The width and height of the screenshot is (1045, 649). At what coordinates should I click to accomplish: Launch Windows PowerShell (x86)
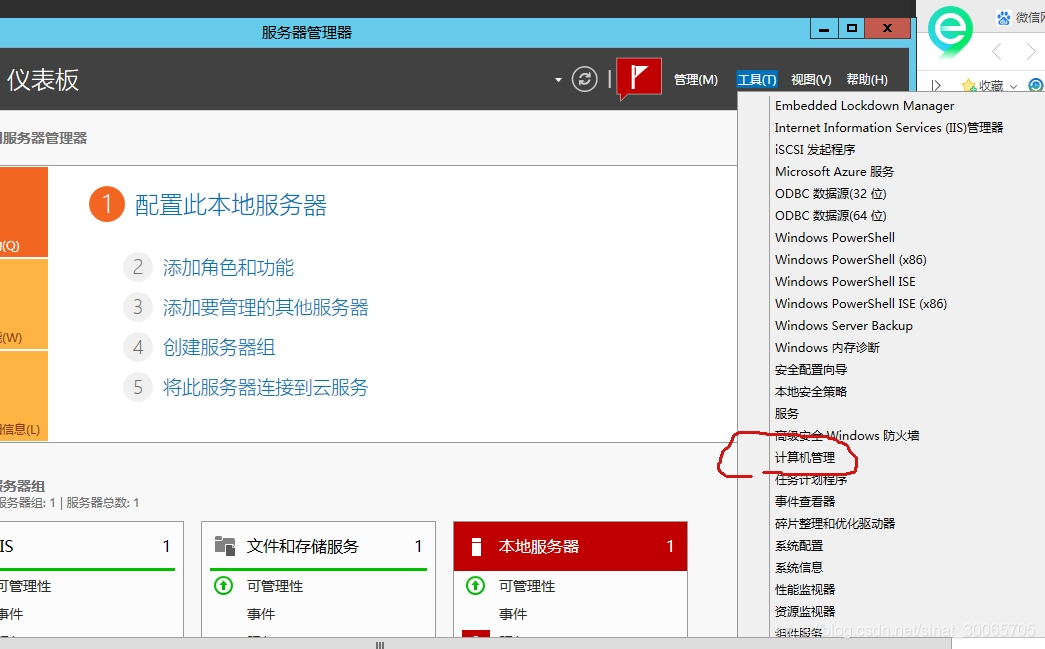850,259
